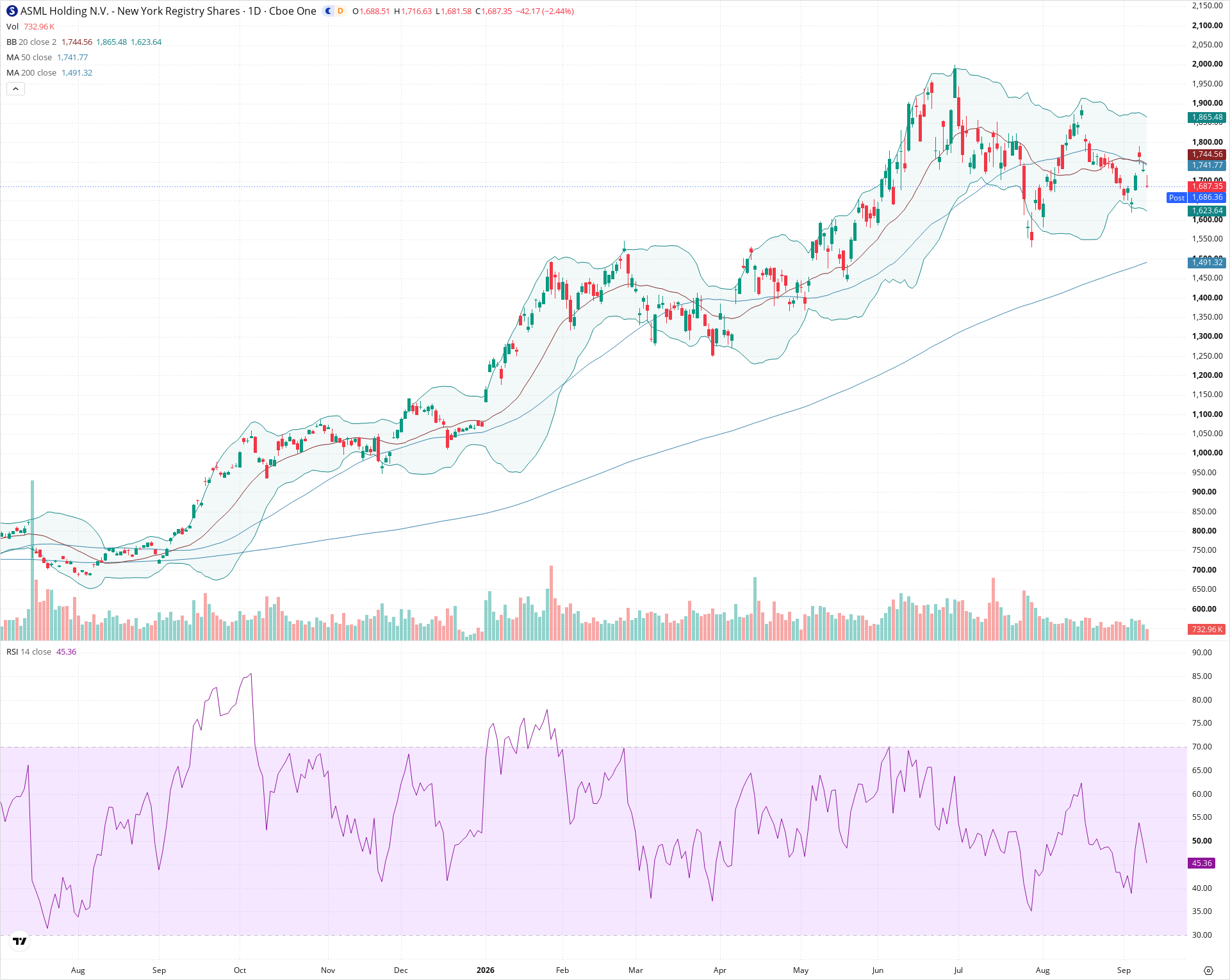
Task: Click the close value C1,687.35
Action: coord(494,11)
